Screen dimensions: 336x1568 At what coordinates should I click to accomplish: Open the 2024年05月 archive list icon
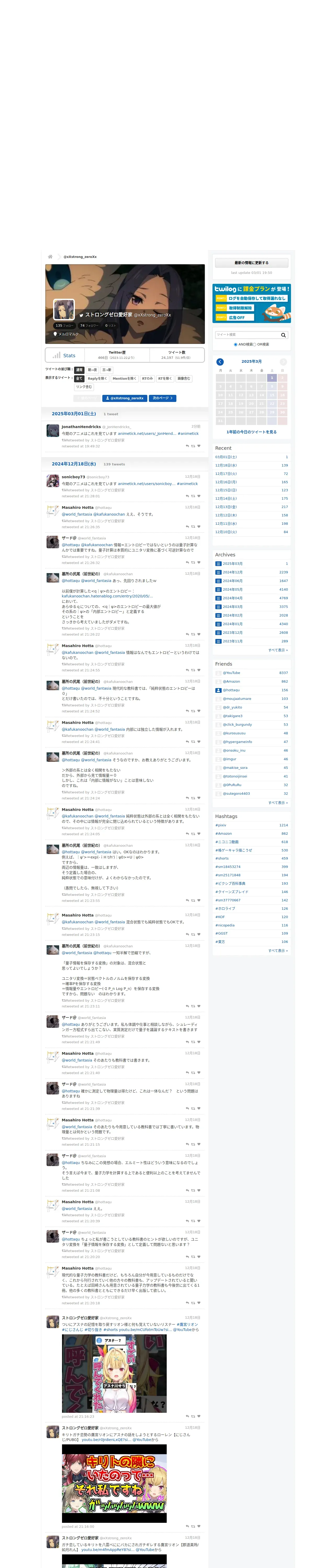(218, 589)
